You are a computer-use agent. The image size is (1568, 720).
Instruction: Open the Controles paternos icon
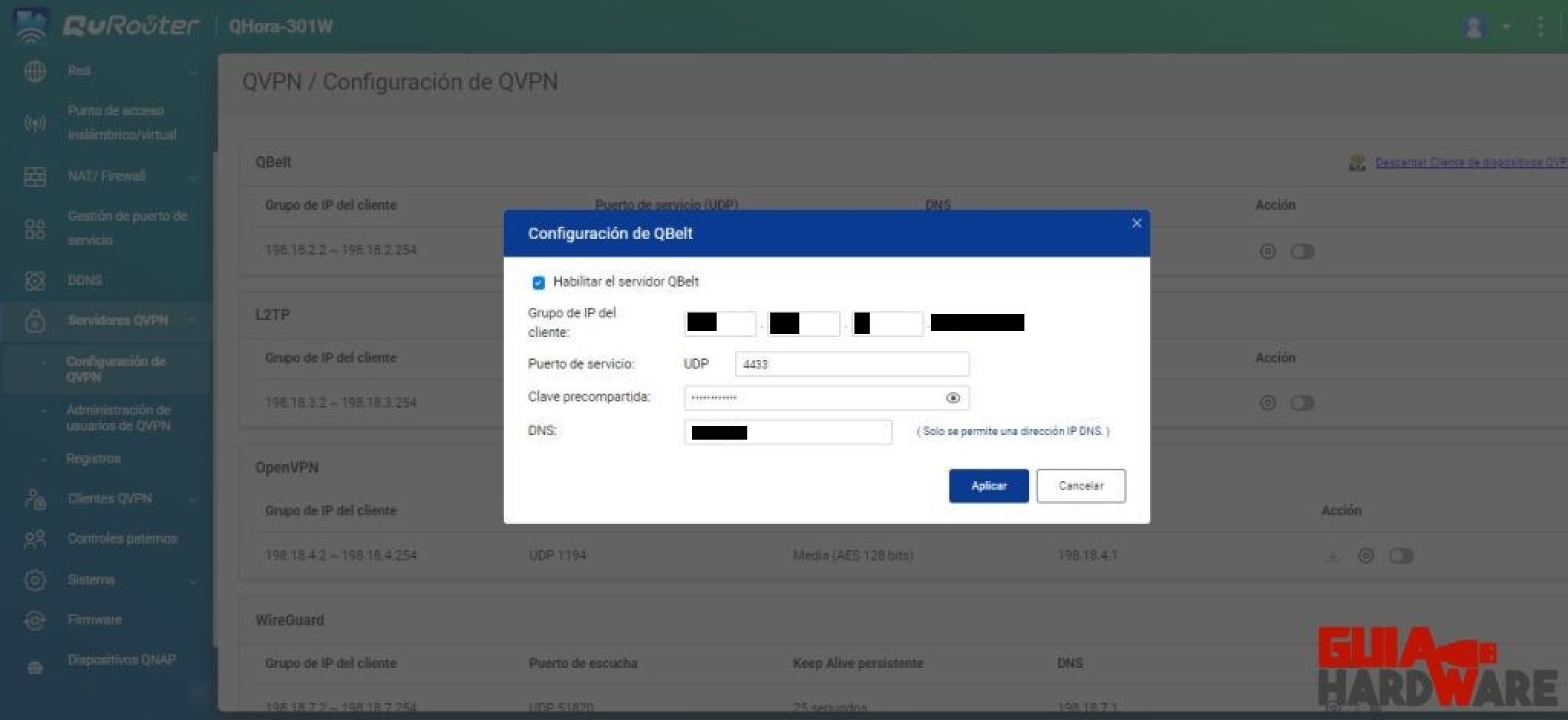(x=34, y=538)
